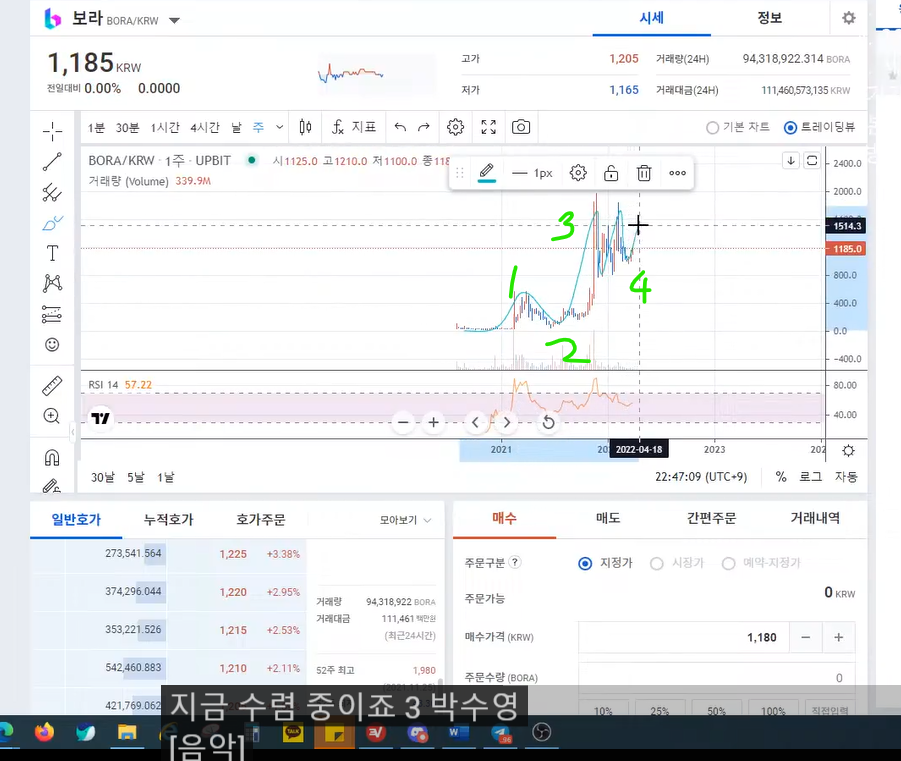Image resolution: width=901 pixels, height=761 pixels.
Task: Select the trend line drawing tool
Action: click(52, 162)
